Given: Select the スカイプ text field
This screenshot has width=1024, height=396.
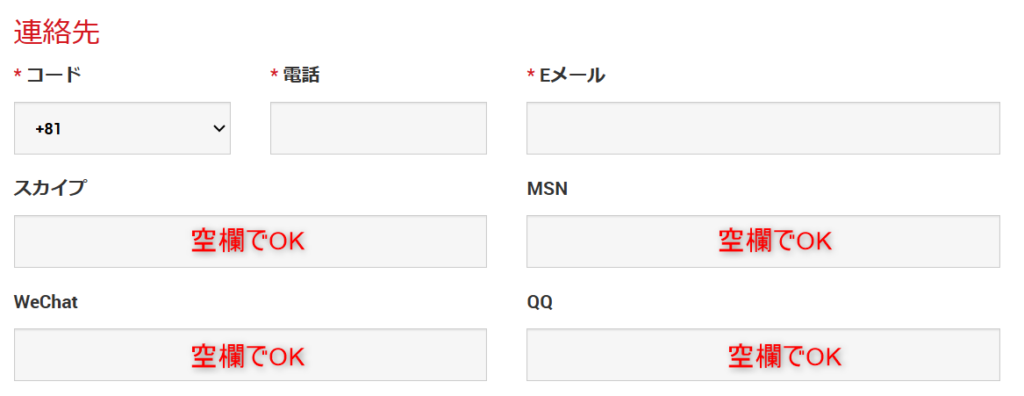Looking at the screenshot, I should point(250,241).
